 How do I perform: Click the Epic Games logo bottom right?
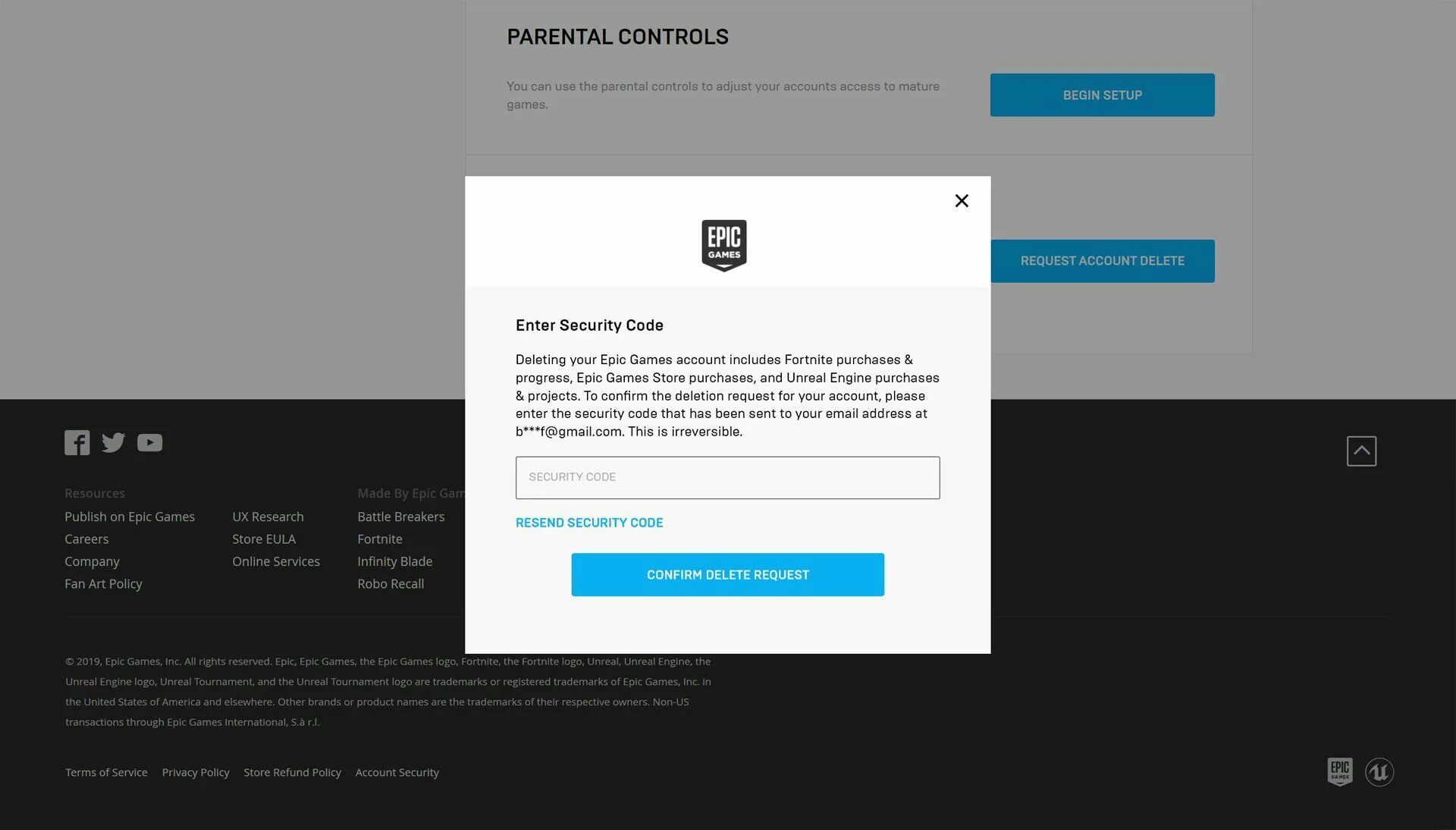[1340, 771]
